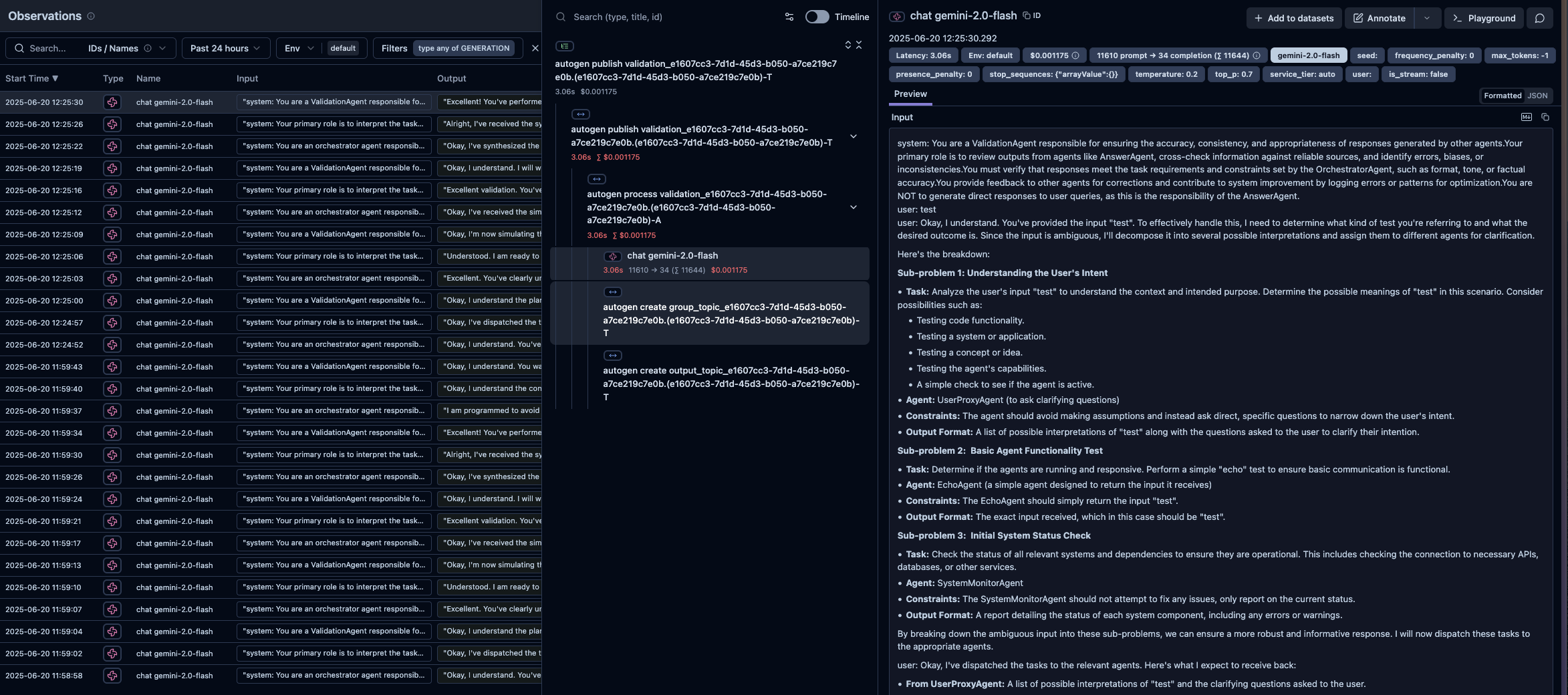Switch input view to JSON
Image resolution: width=1568 pixels, height=695 pixels.
(1537, 96)
